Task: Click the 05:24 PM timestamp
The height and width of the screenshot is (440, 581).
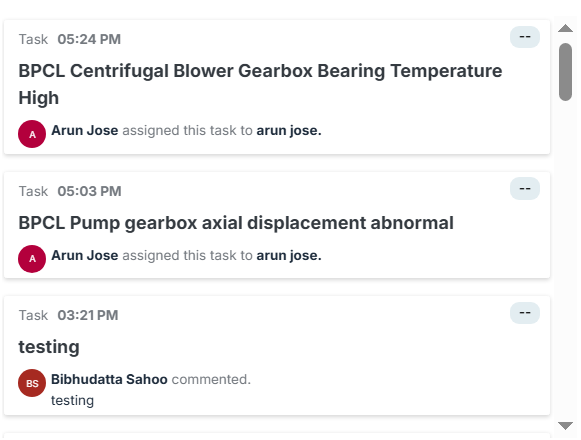Action: tap(89, 39)
